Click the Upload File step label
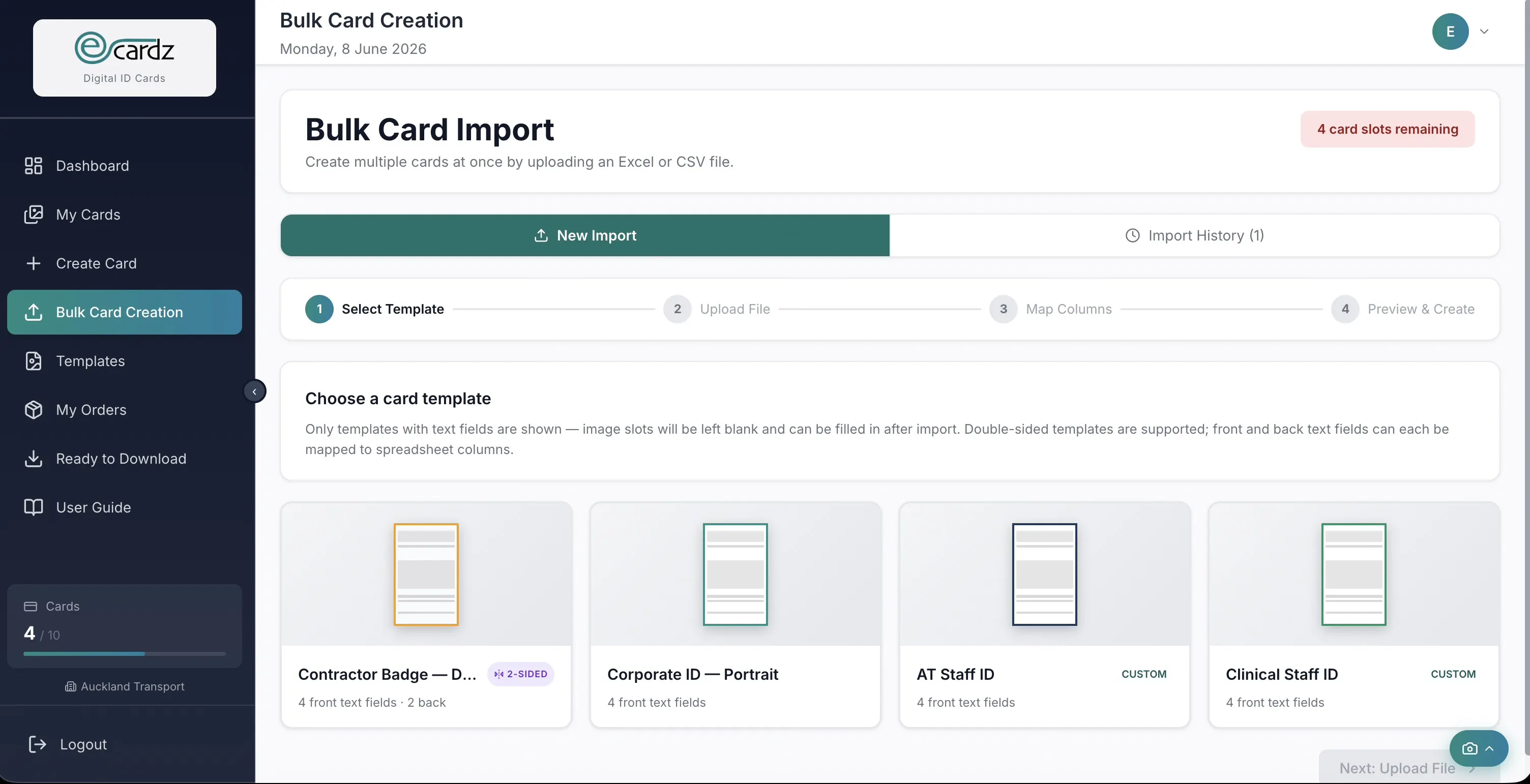Image resolution: width=1530 pixels, height=784 pixels. [734, 309]
